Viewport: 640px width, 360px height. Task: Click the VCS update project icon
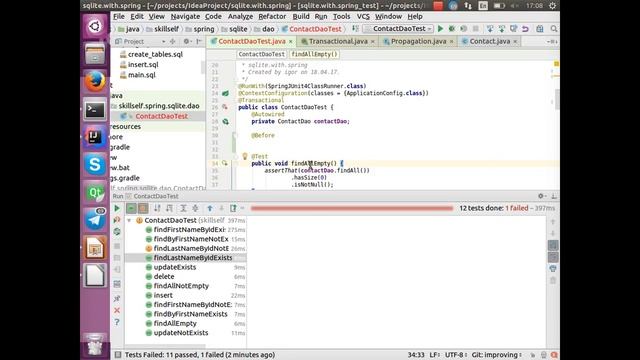click(x=490, y=29)
